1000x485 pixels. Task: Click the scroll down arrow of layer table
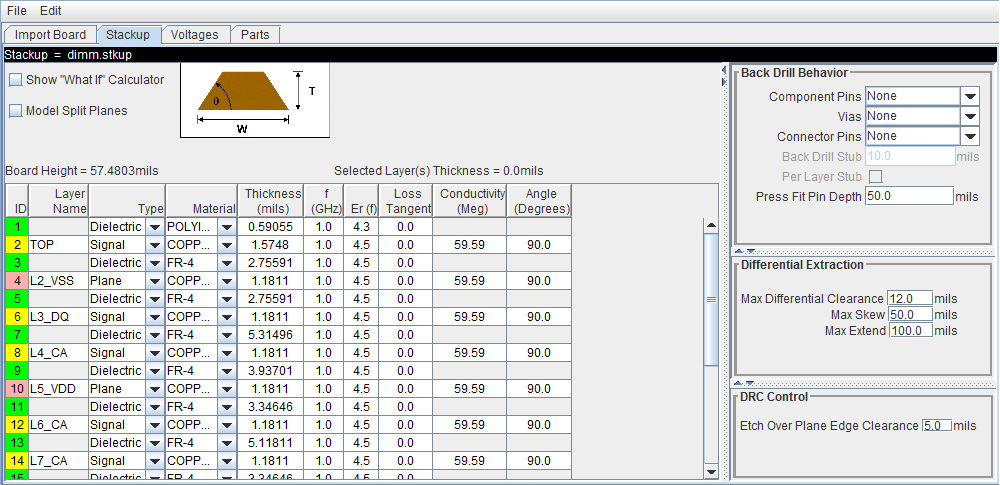pos(710,472)
